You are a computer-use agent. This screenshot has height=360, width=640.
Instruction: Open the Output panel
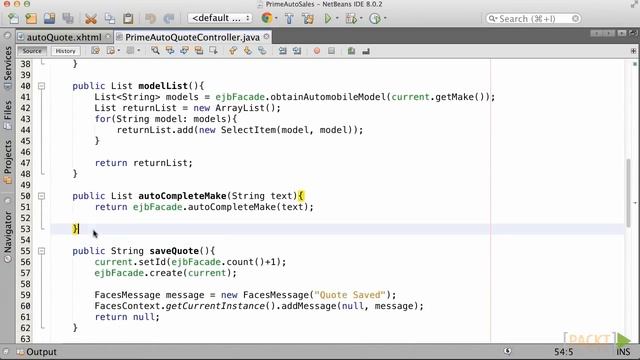point(37,352)
